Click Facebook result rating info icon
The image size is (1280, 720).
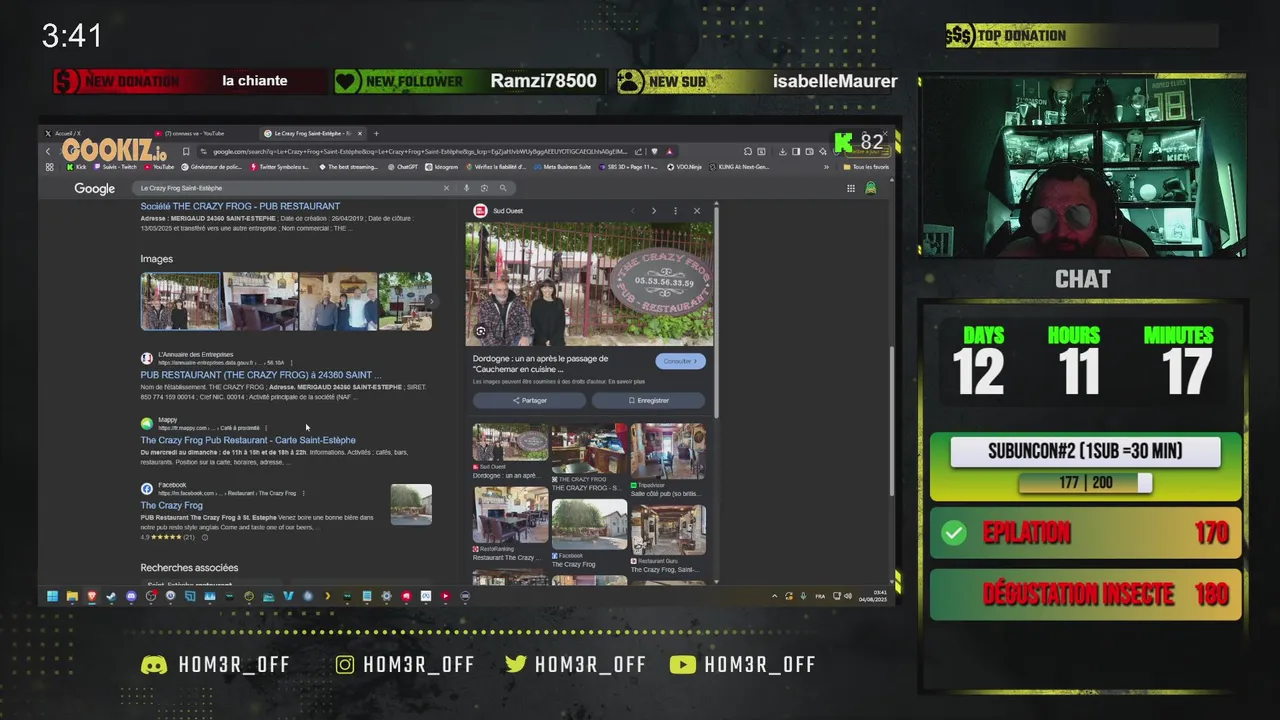point(205,537)
